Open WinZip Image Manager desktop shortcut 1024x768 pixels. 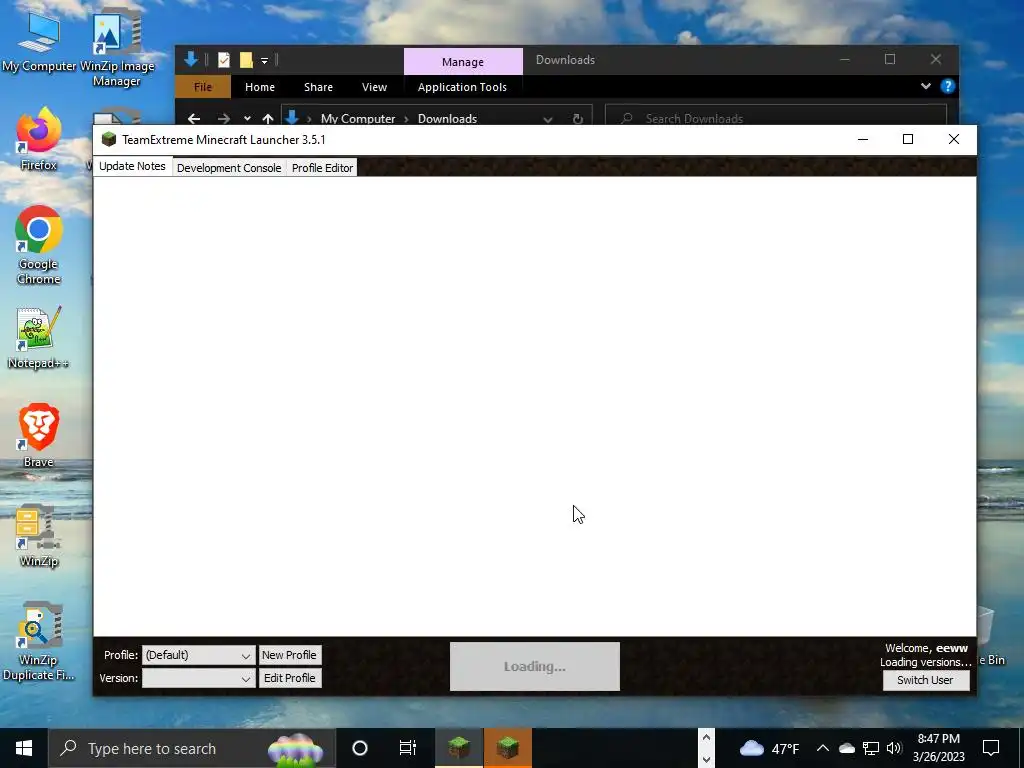(117, 47)
